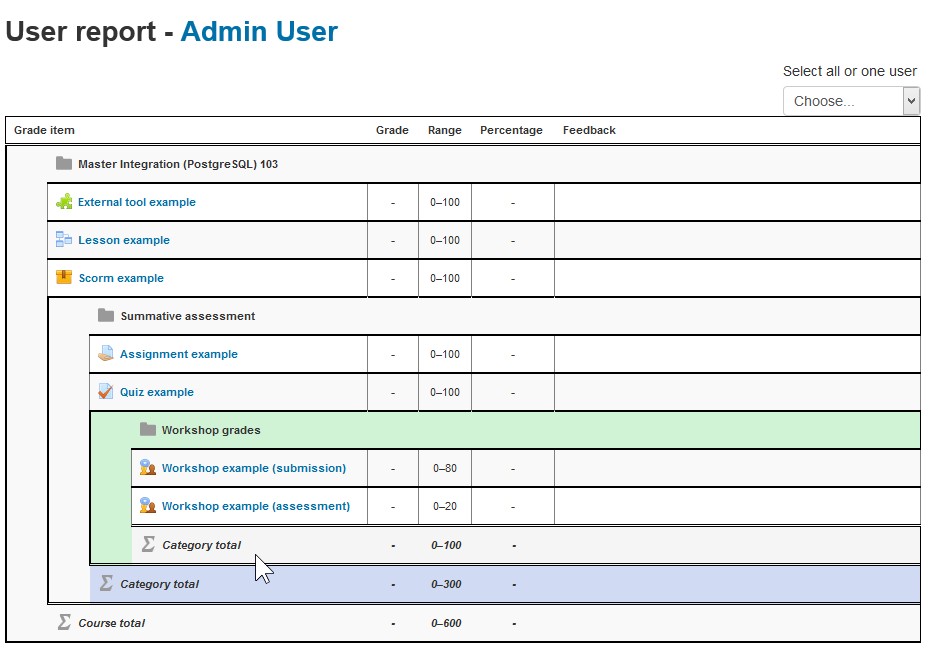Click the 0–100 range of Workshop grades total
The width and height of the screenshot is (931, 661).
click(446, 545)
